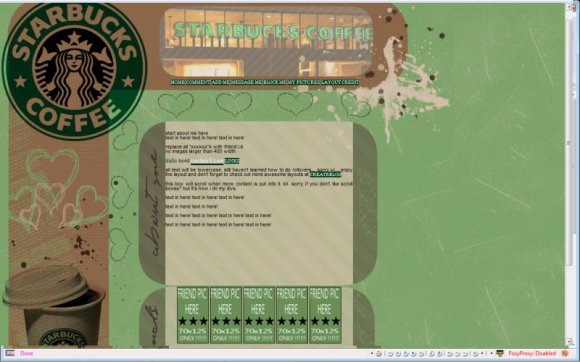This screenshot has width=580, height=362.
Task: Click the page icon beside the Done status
Action: (x=10, y=353)
